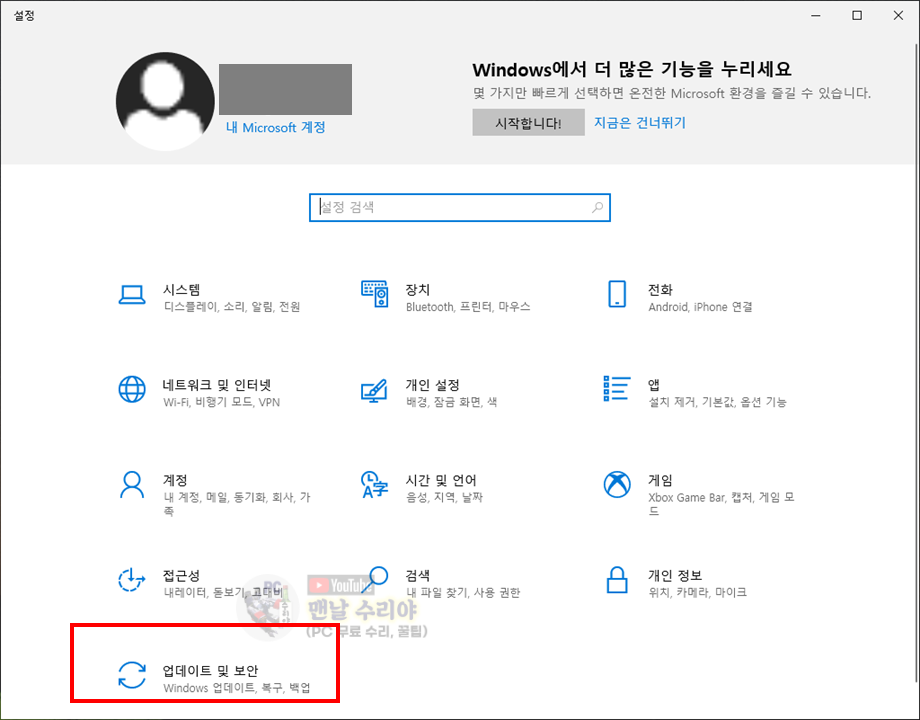This screenshot has width=920, height=720.
Task: Select the 게임 category title
Action: 660,480
